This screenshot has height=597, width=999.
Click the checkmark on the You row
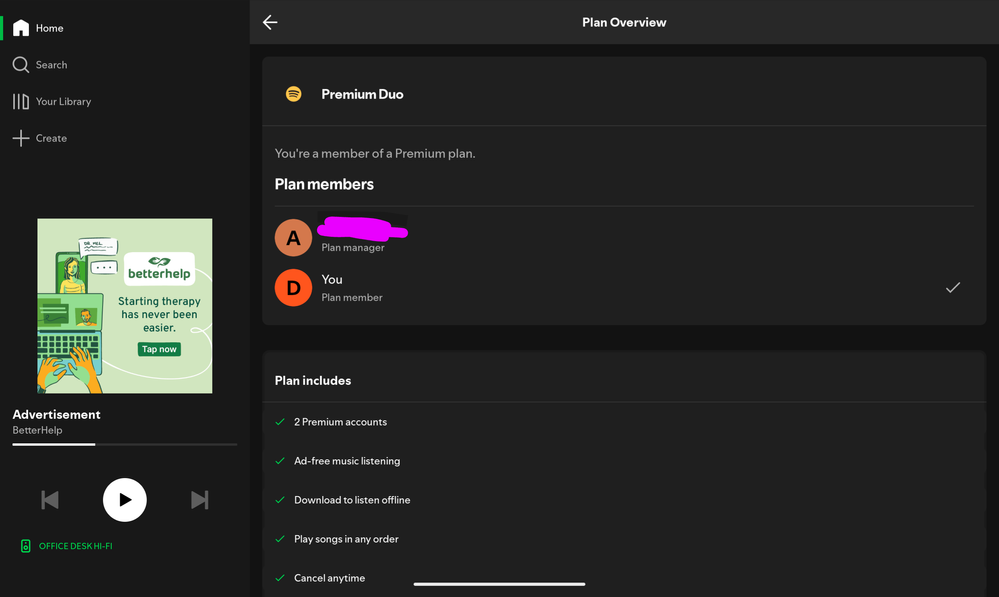coord(953,287)
